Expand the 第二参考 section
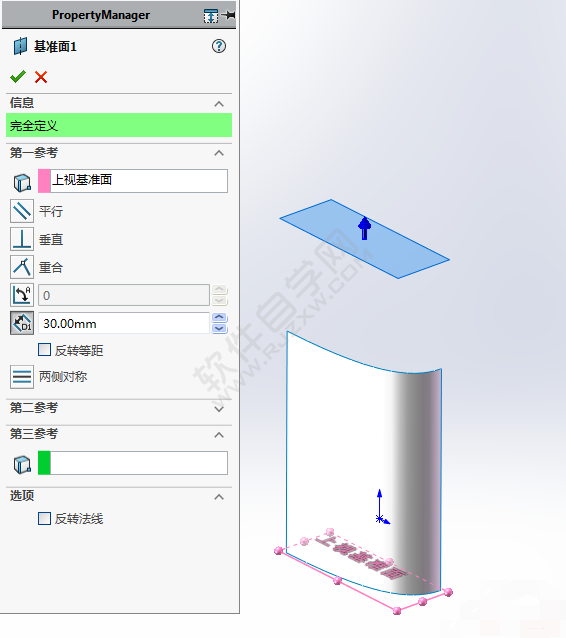566x638 pixels. [219, 409]
